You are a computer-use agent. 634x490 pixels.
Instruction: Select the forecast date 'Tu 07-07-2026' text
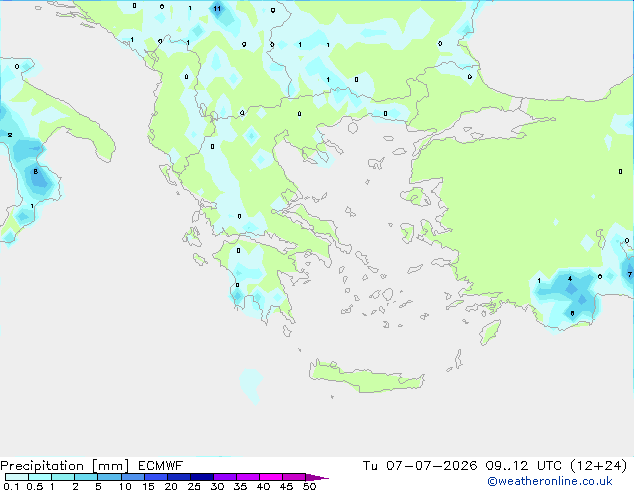(x=420, y=466)
